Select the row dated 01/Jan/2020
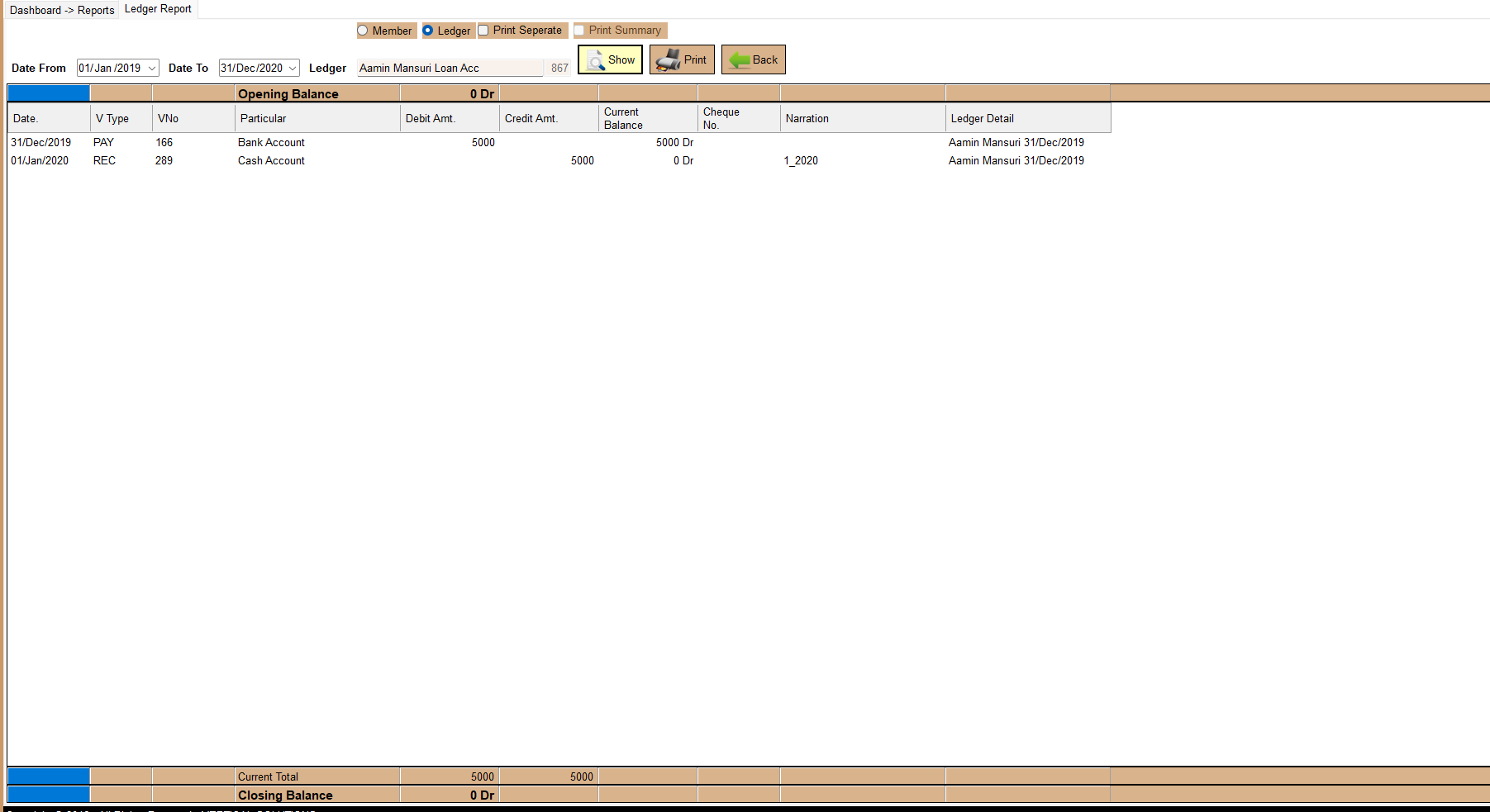This screenshot has width=1490, height=812. tap(559, 161)
